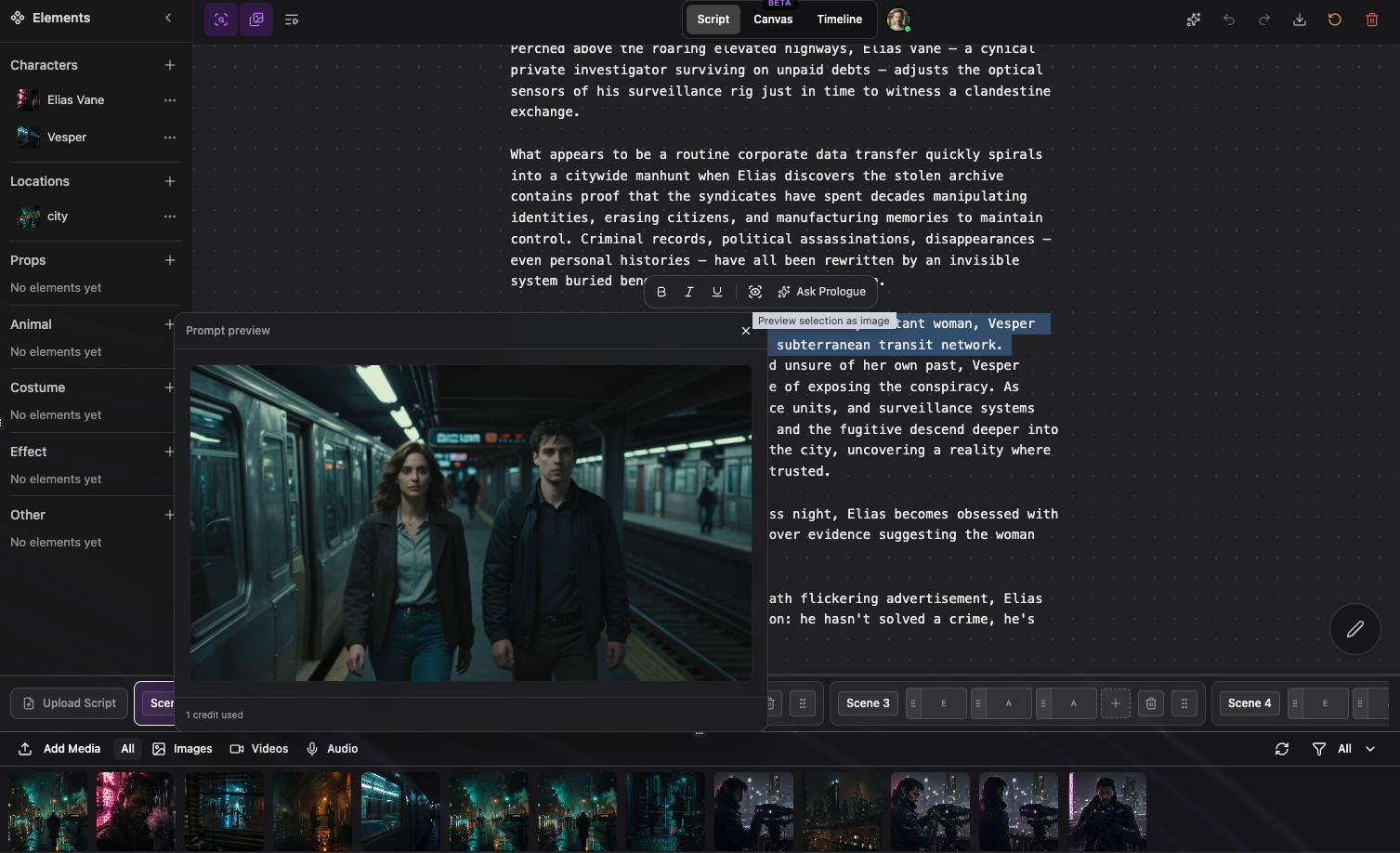Image resolution: width=1400 pixels, height=853 pixels.
Task: Click the floating pencil edit button
Action: 1355,629
